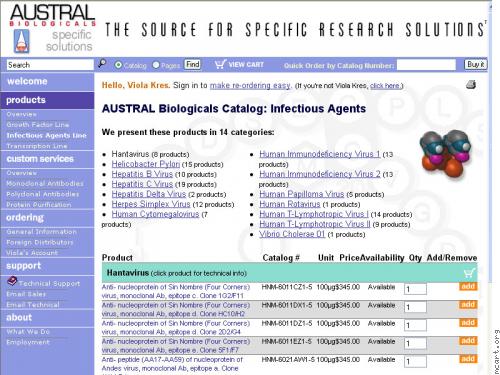Select the Pages radio button
Viewport: 500px width, 375px height.
tap(156, 65)
